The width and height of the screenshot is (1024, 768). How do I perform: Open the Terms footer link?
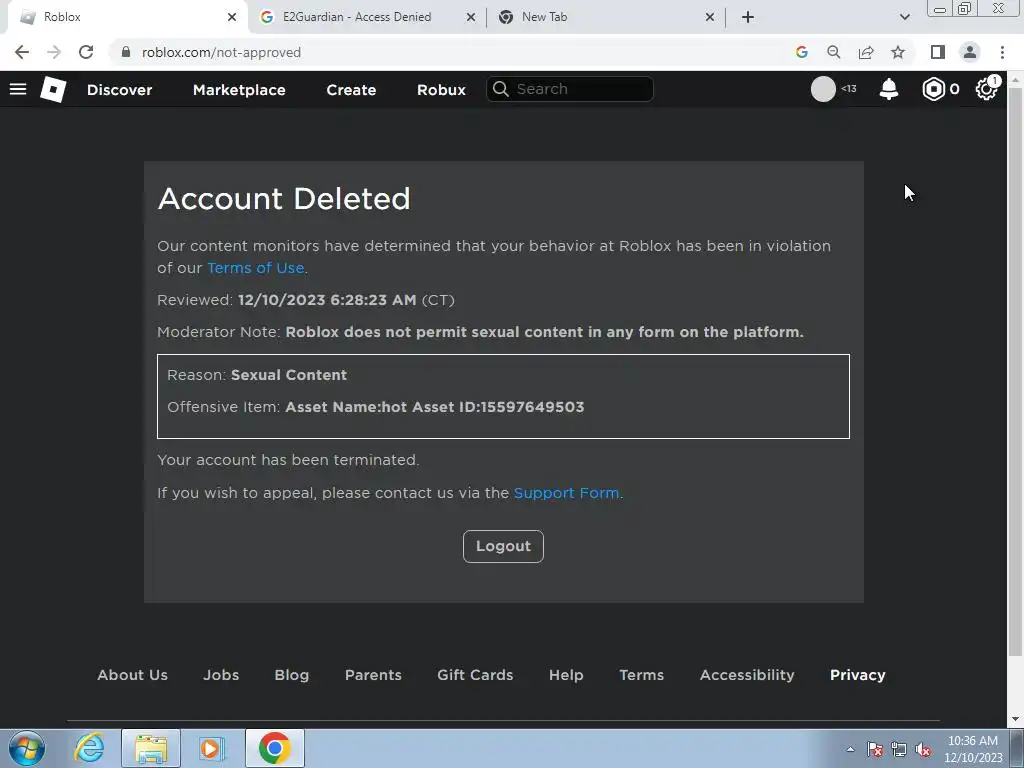click(x=641, y=675)
